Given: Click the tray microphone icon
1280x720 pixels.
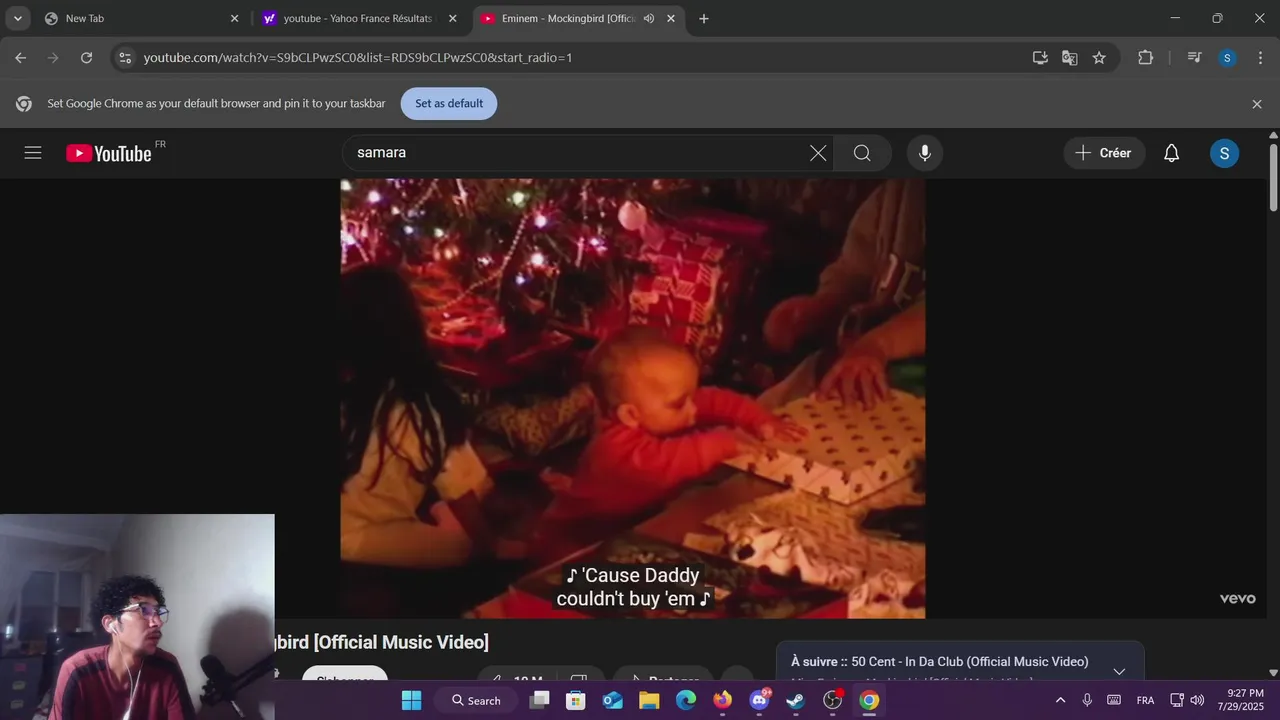Looking at the screenshot, I should [1087, 700].
